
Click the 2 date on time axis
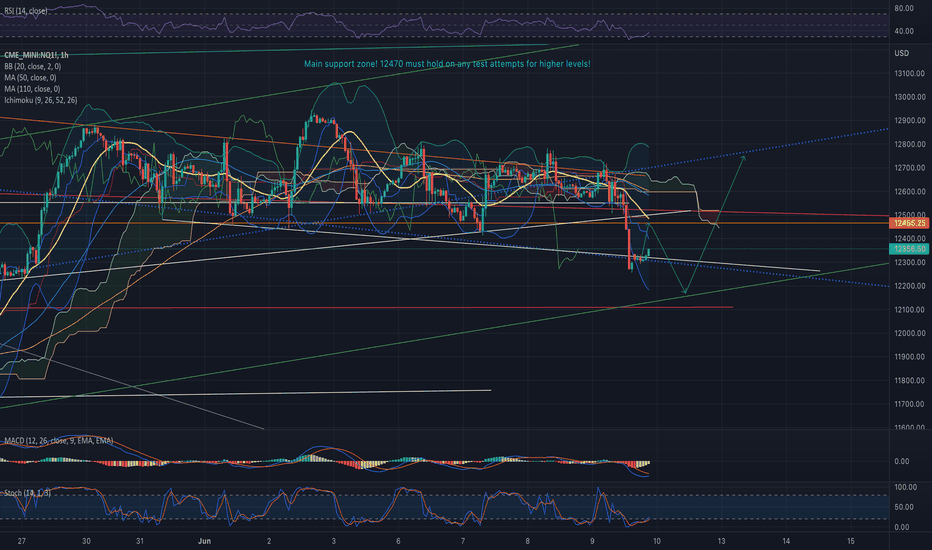click(x=269, y=541)
